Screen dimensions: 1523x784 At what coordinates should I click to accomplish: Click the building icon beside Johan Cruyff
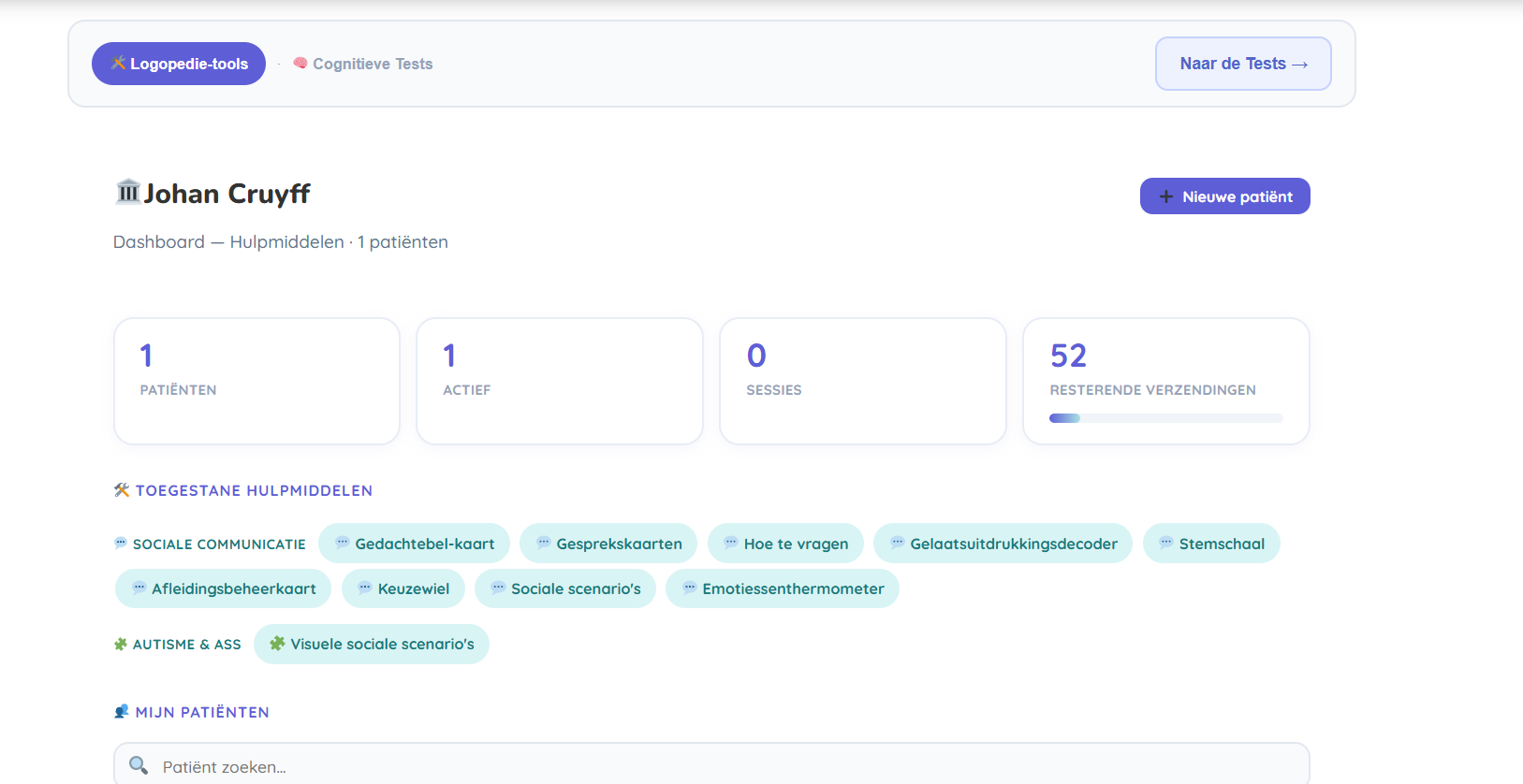127,192
